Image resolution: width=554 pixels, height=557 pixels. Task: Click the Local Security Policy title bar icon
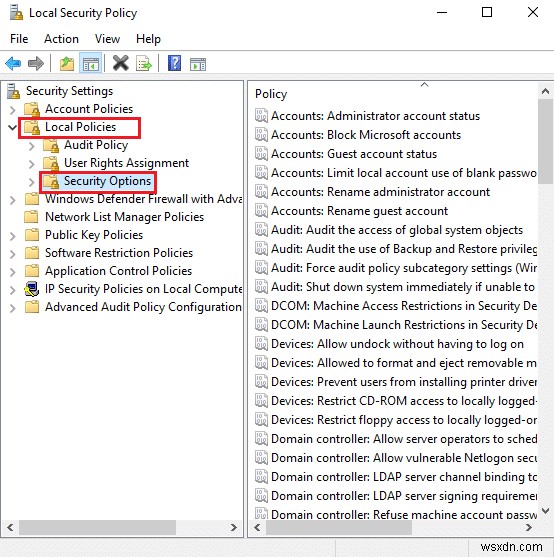click(16, 13)
